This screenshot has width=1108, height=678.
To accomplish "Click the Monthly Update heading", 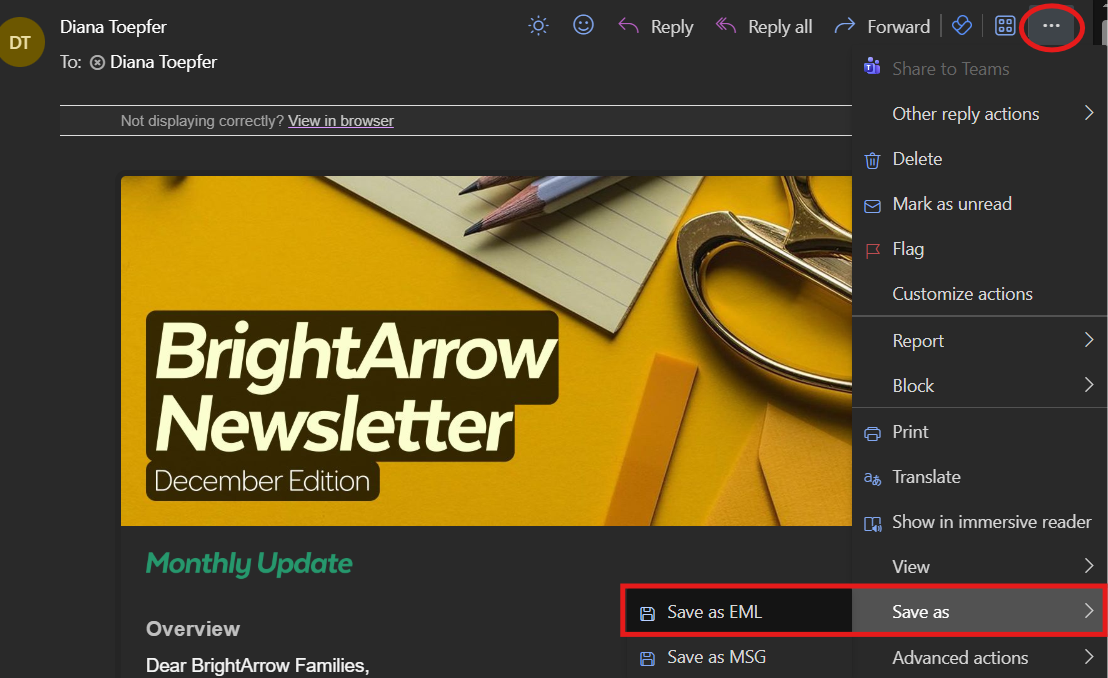I will 249,564.
